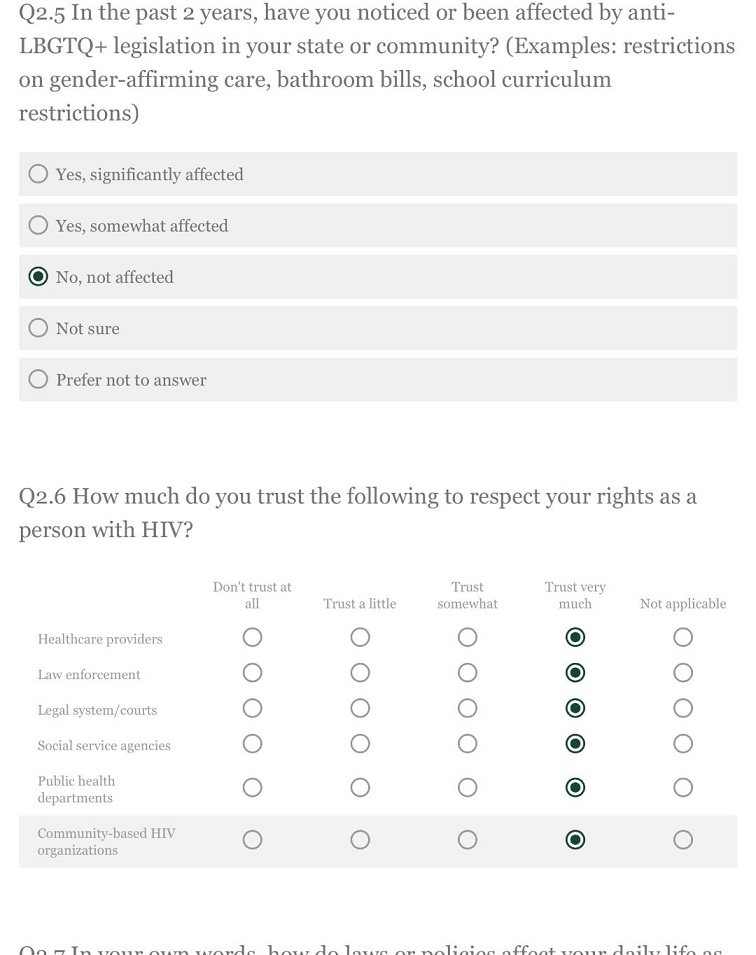This screenshot has height=955, width=756.
Task: Choose "Trust a little" for Legal system/courts
Action: tap(360, 708)
